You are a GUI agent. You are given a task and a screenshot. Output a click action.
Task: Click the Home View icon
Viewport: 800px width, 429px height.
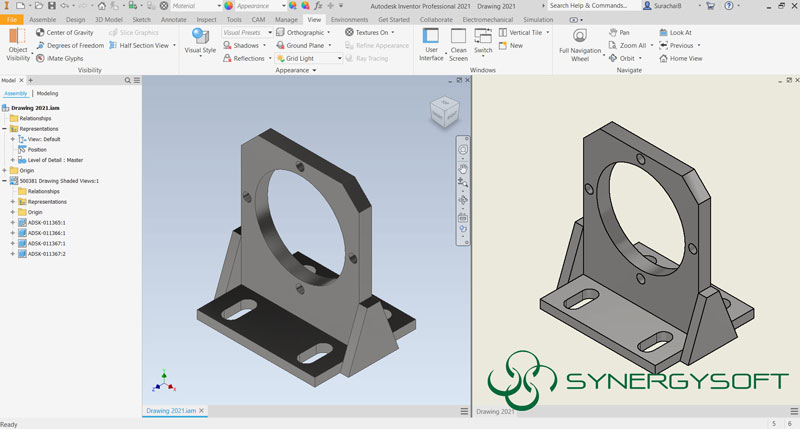pos(662,58)
